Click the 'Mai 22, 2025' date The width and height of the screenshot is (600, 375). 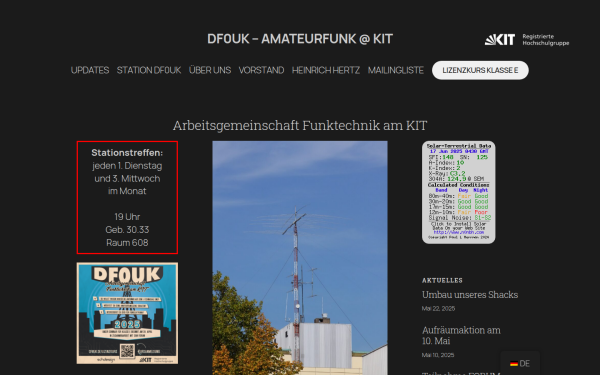coord(439,308)
